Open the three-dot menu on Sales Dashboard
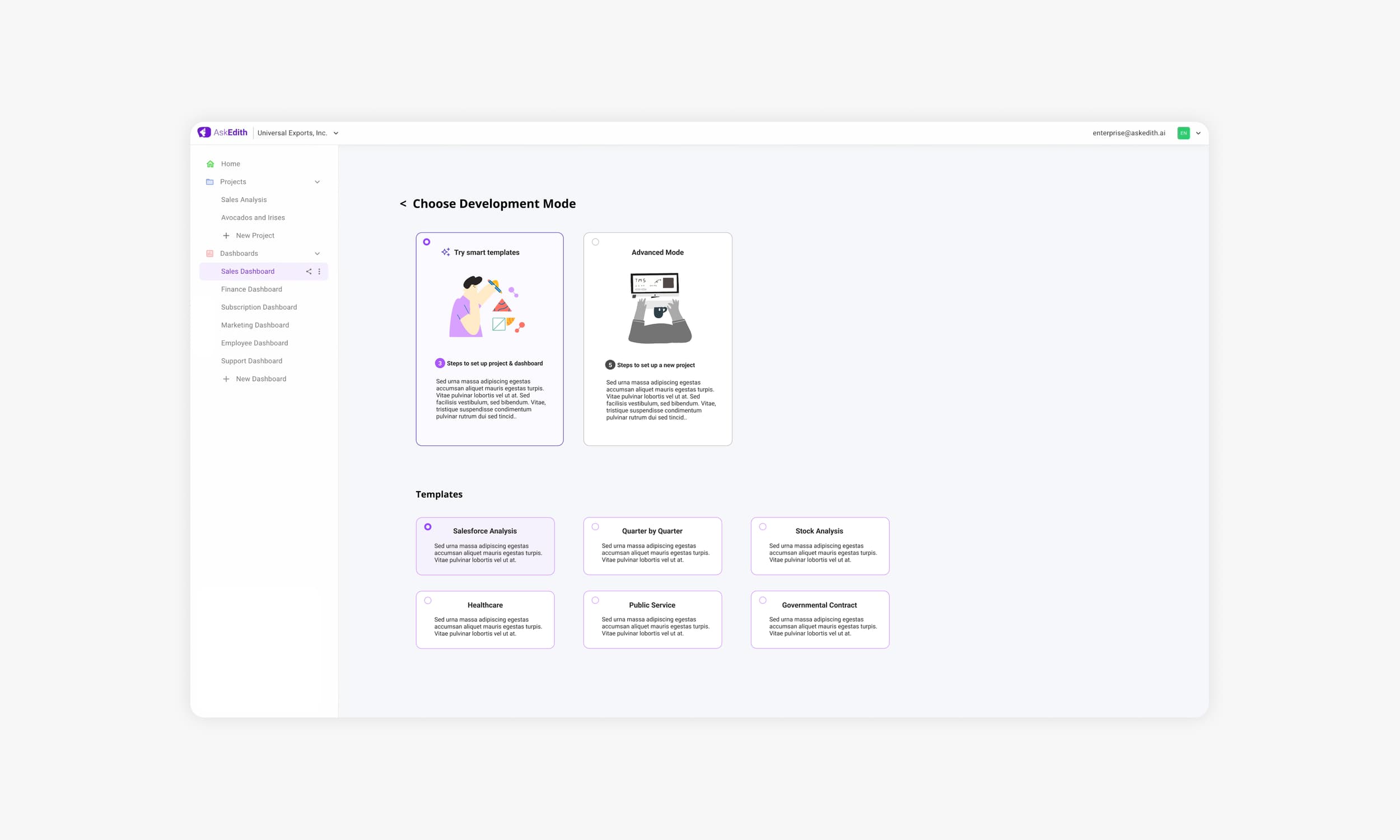This screenshot has height=840, width=1400. (320, 271)
